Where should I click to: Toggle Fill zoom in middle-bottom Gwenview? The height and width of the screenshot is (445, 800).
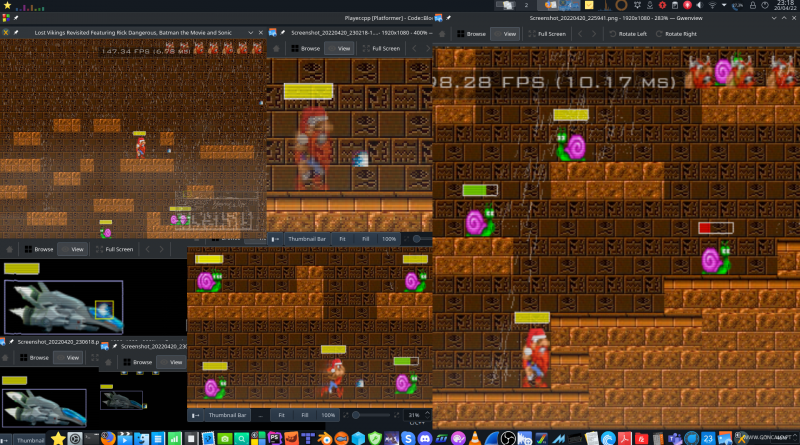(305, 415)
